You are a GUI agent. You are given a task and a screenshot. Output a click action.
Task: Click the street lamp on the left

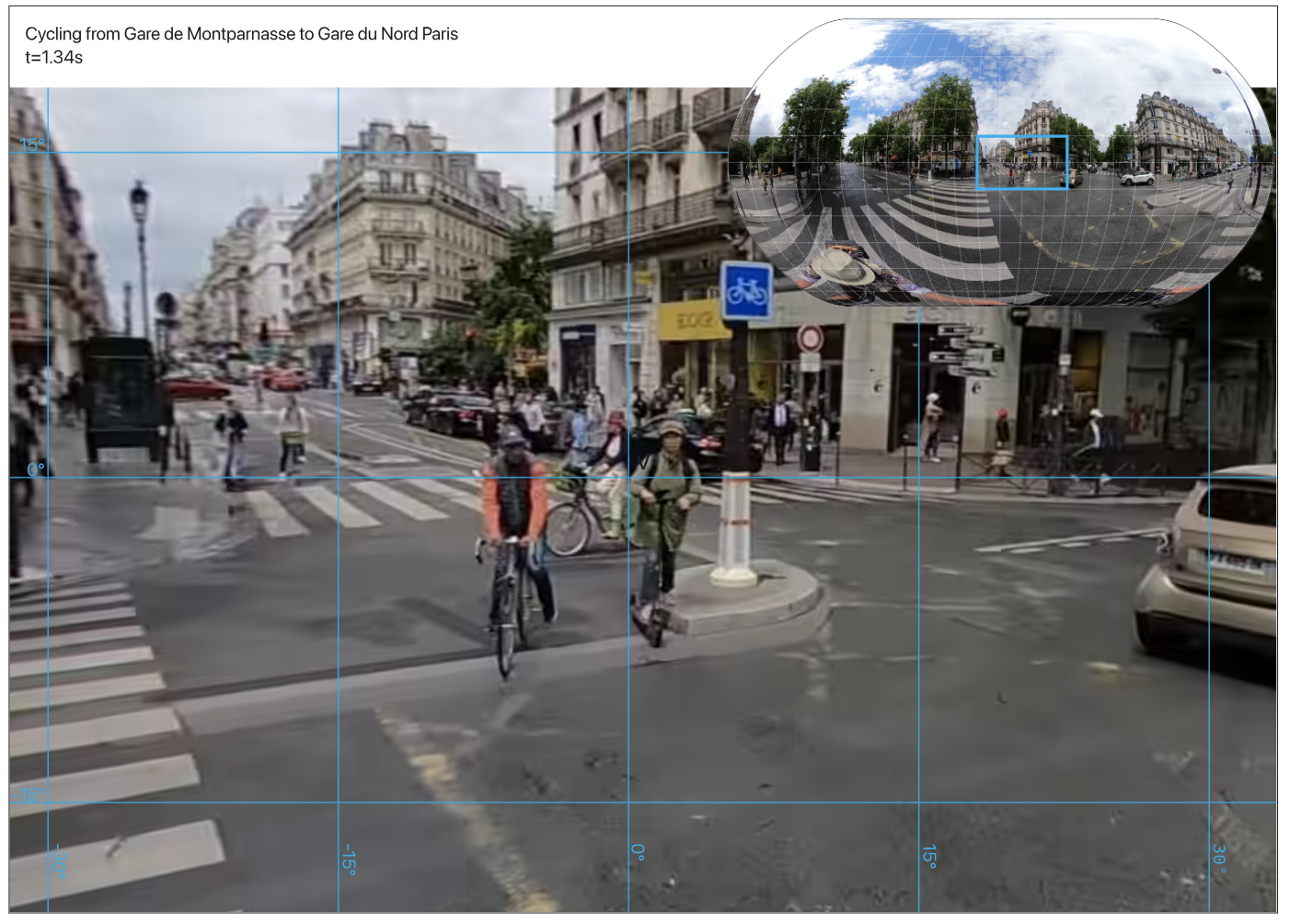tap(140, 258)
